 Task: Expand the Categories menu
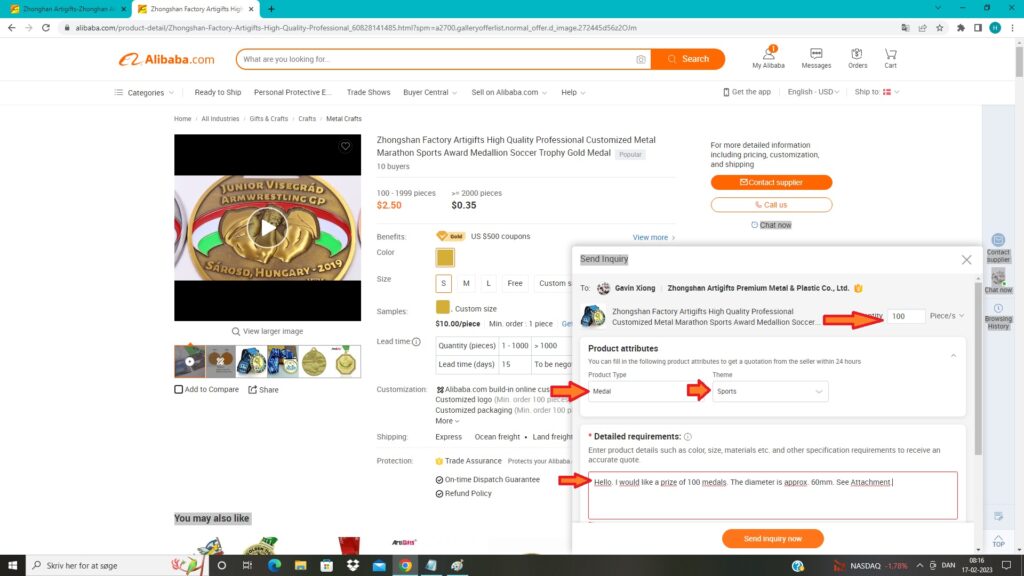pos(145,92)
